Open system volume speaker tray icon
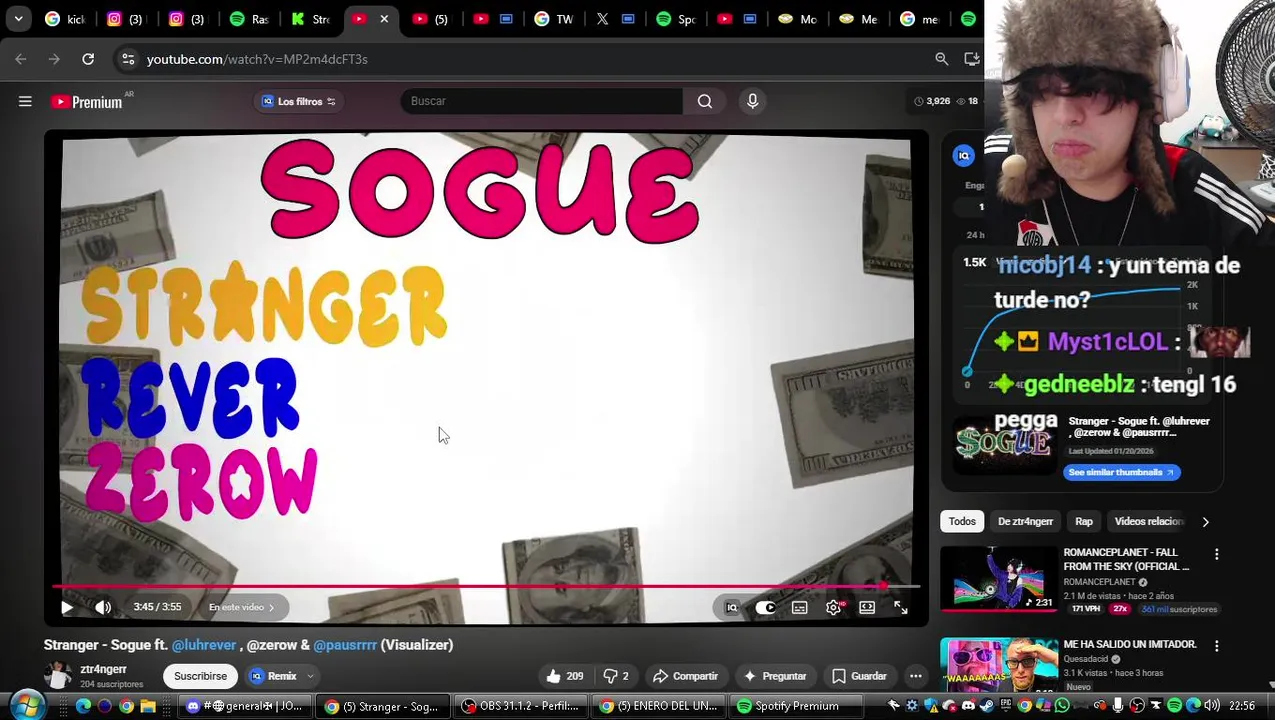This screenshot has width=1275, height=720. coord(1212,706)
